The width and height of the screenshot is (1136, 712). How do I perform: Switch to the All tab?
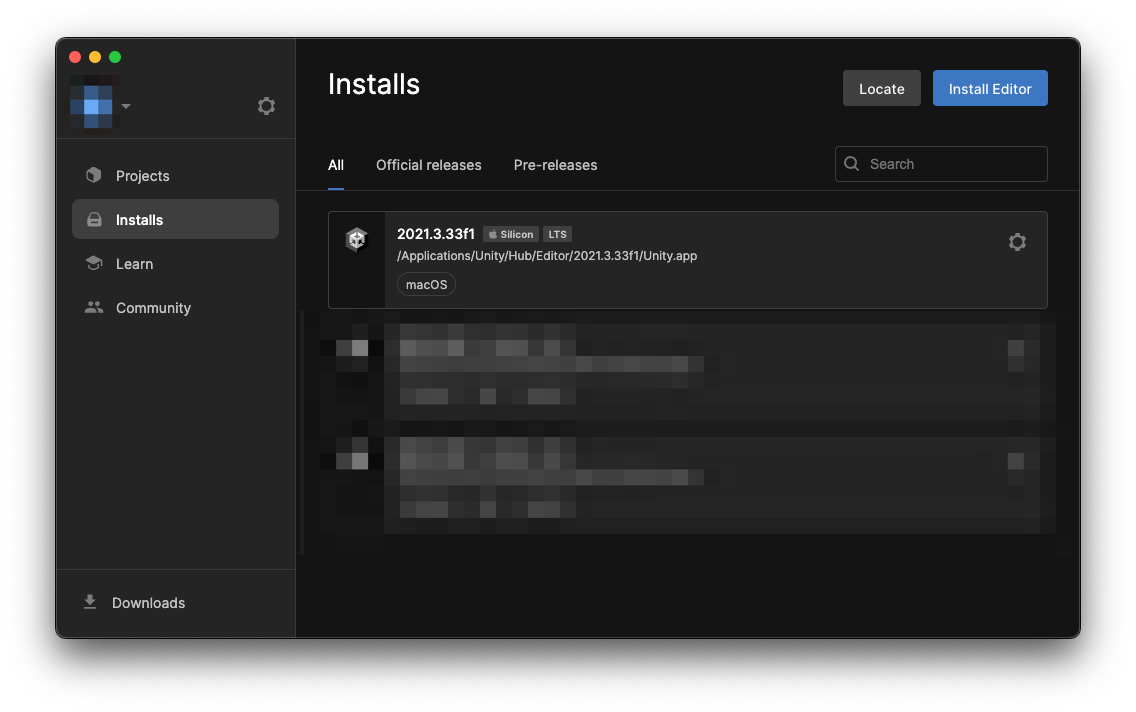click(x=335, y=165)
